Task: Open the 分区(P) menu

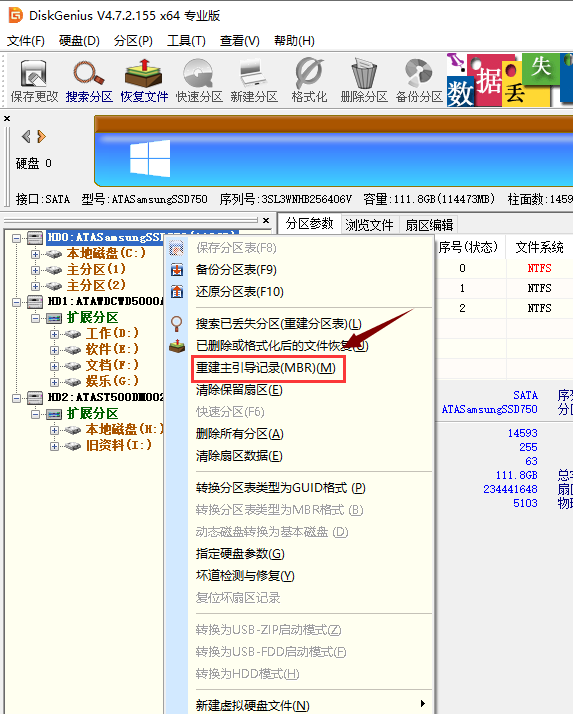Action: 133,41
